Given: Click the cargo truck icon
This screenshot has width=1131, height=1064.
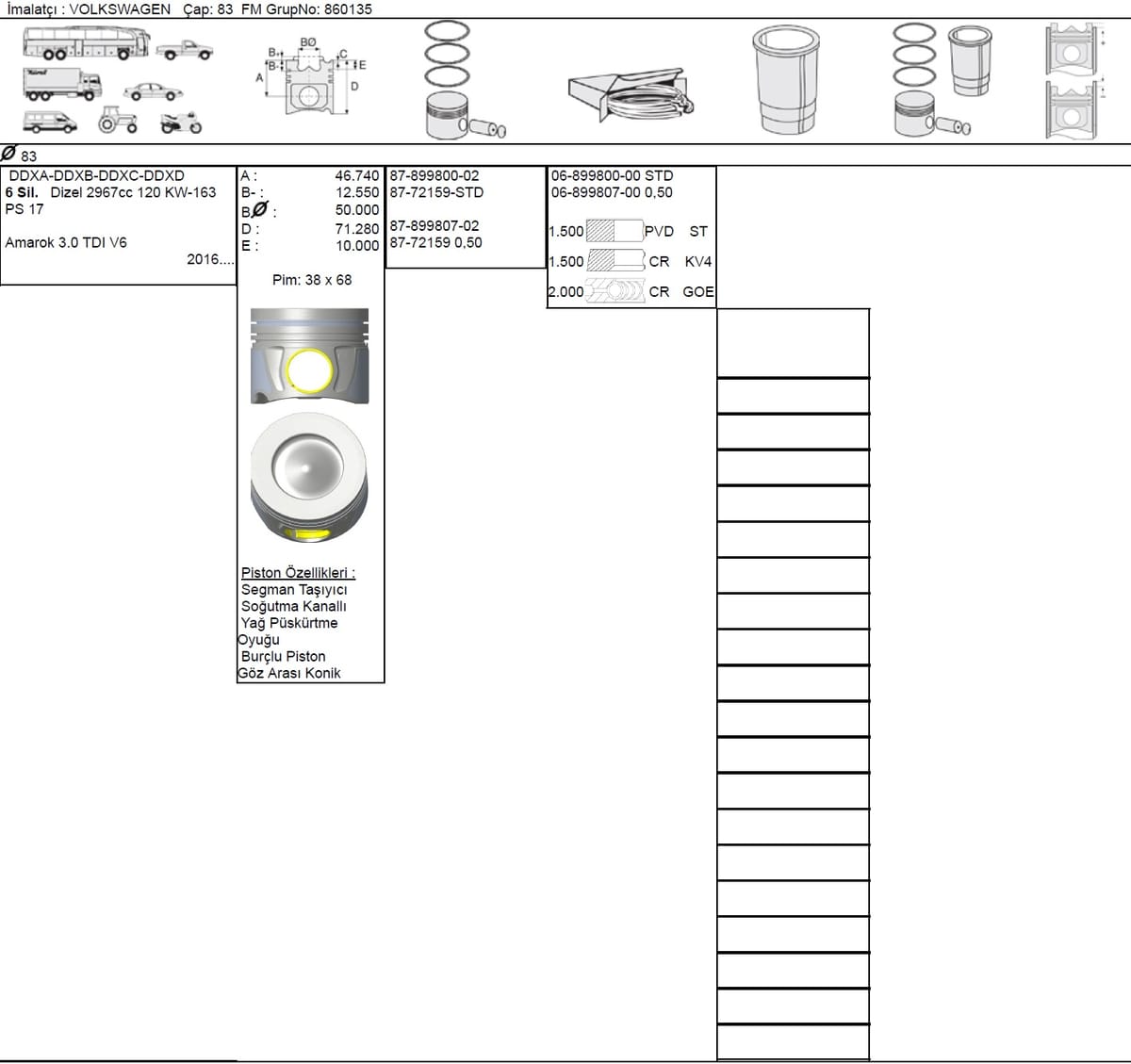Looking at the screenshot, I should tap(61, 84).
